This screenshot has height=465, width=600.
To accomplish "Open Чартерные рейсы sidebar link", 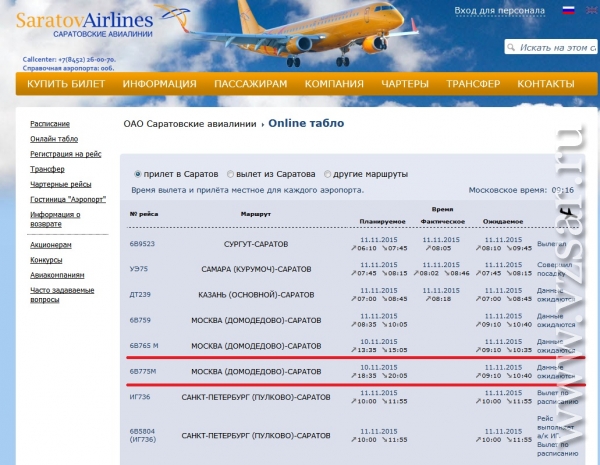I will [60, 184].
